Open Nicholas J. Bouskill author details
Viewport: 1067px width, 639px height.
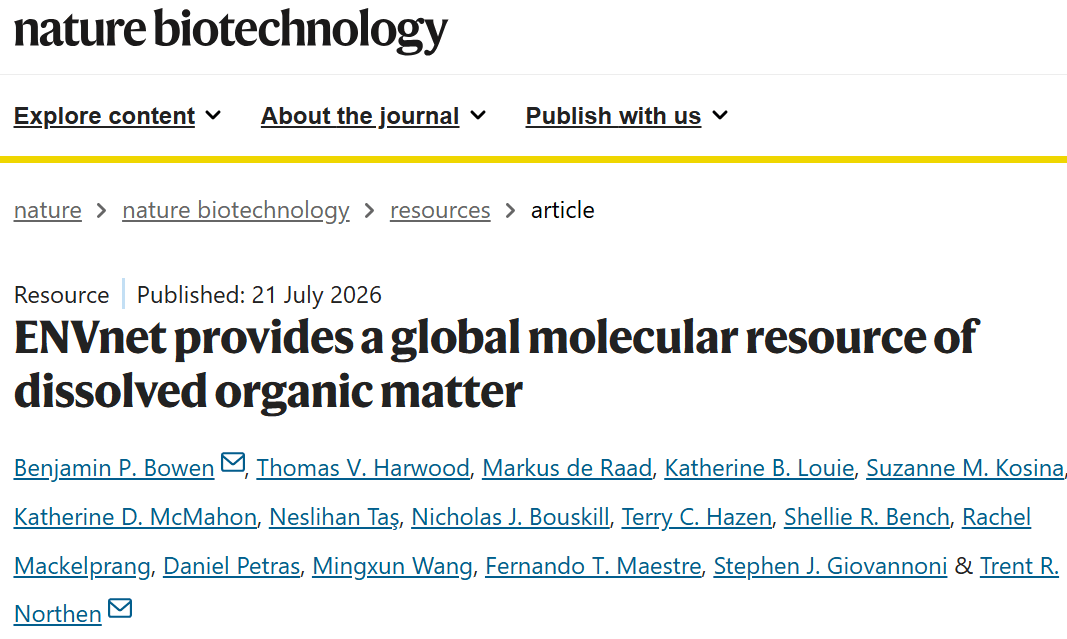pos(510,517)
